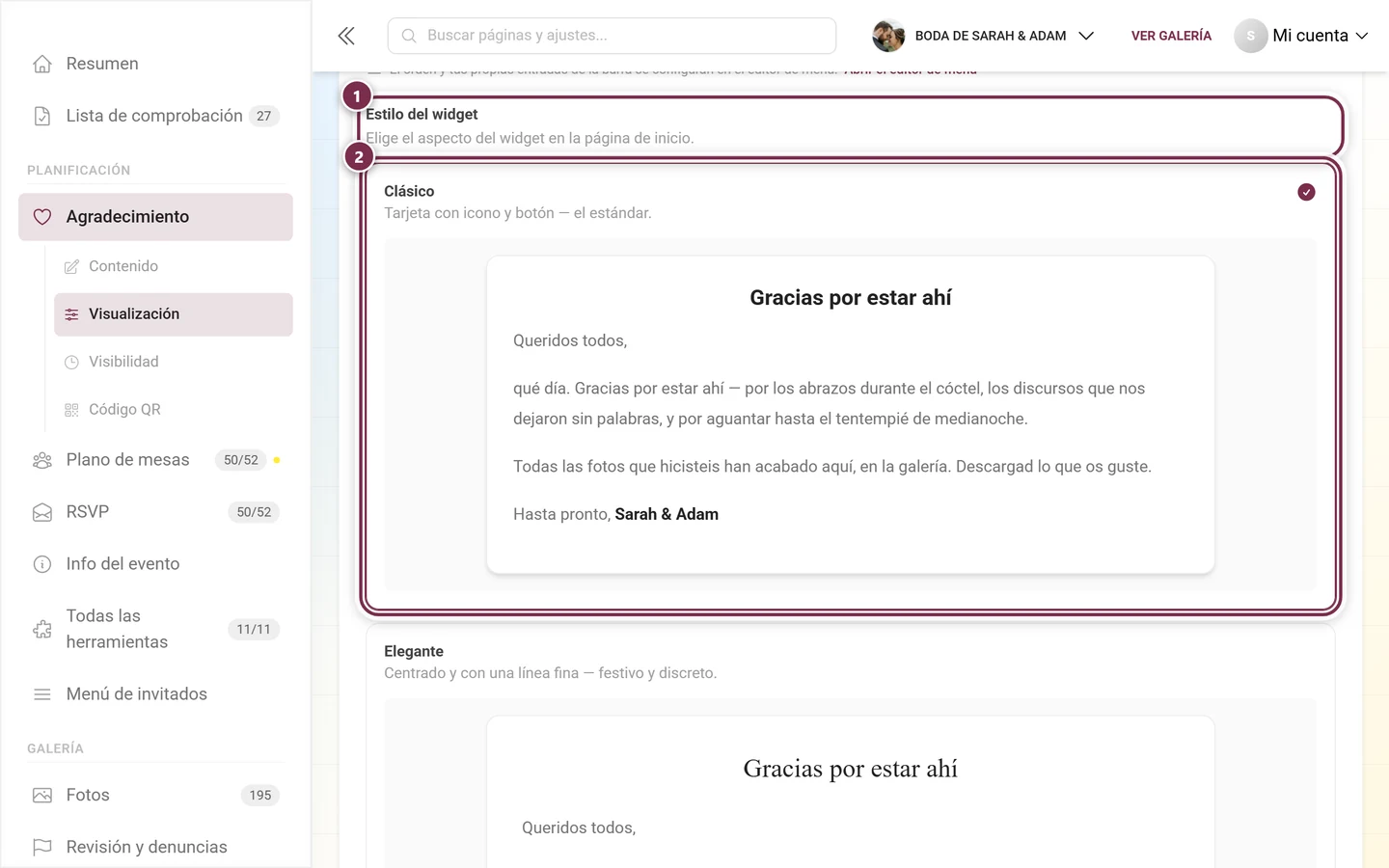Click the Lista de comprobación checklist icon

click(42, 116)
